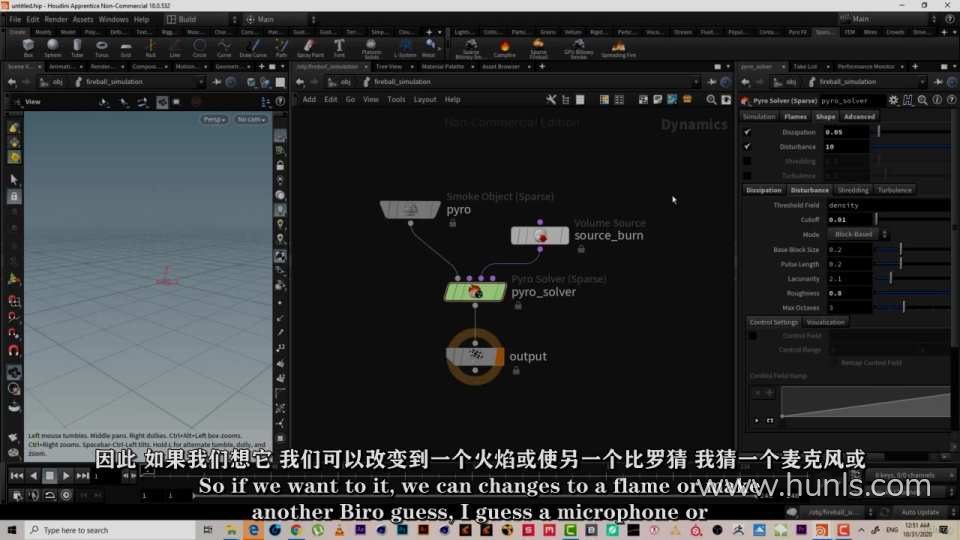Open the Build desktop dropdown
Viewport: 960px width, 540px height.
pyautogui.click(x=202, y=20)
